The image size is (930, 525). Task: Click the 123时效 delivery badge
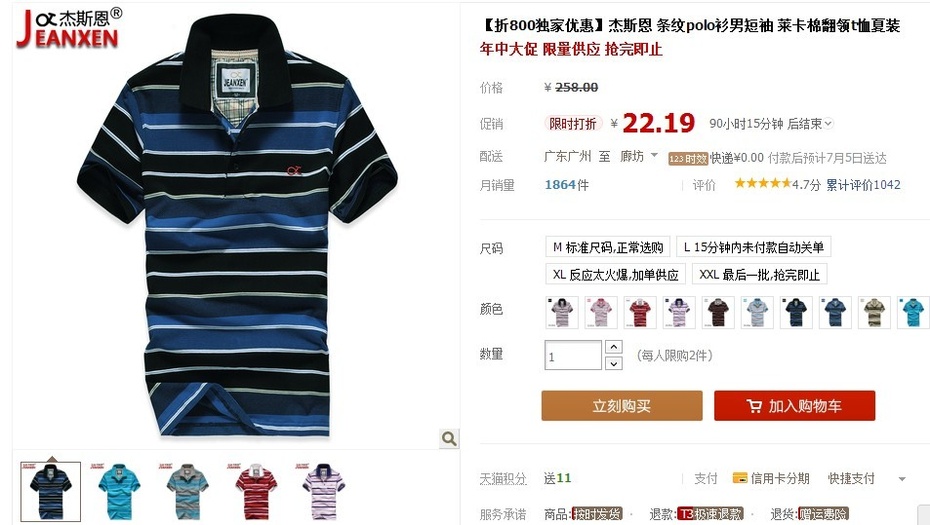coord(688,158)
